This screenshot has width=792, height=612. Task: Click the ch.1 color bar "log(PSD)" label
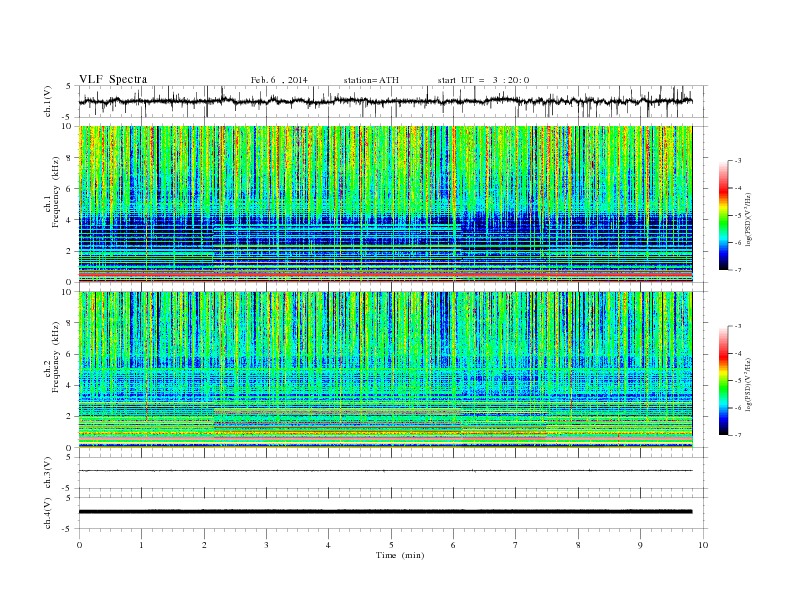click(x=748, y=219)
